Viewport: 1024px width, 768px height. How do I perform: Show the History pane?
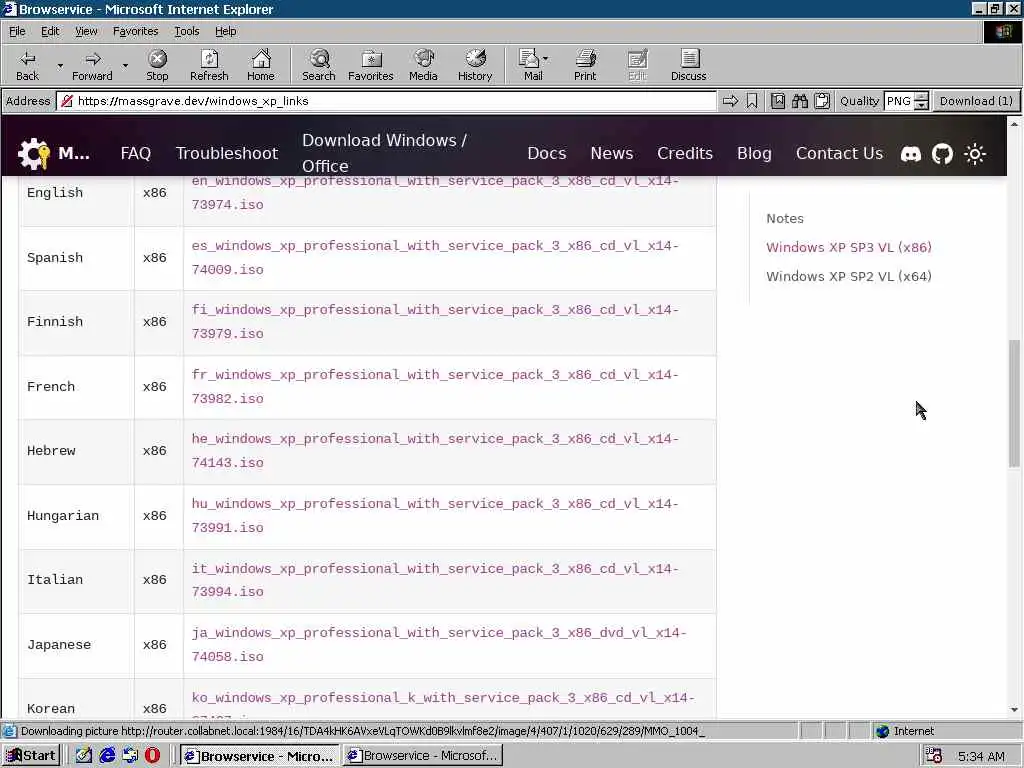475,65
